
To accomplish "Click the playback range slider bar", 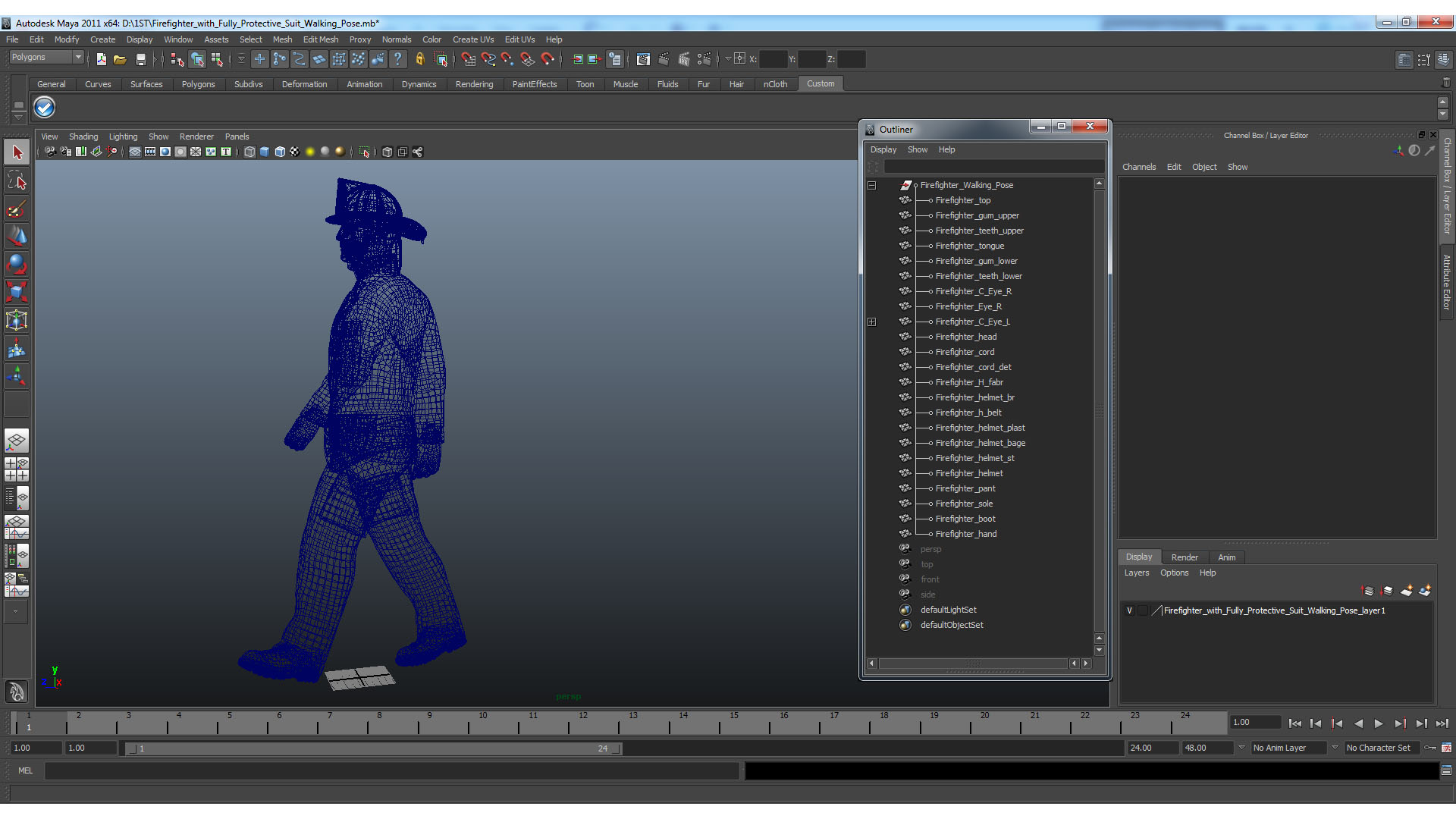I will [x=372, y=748].
